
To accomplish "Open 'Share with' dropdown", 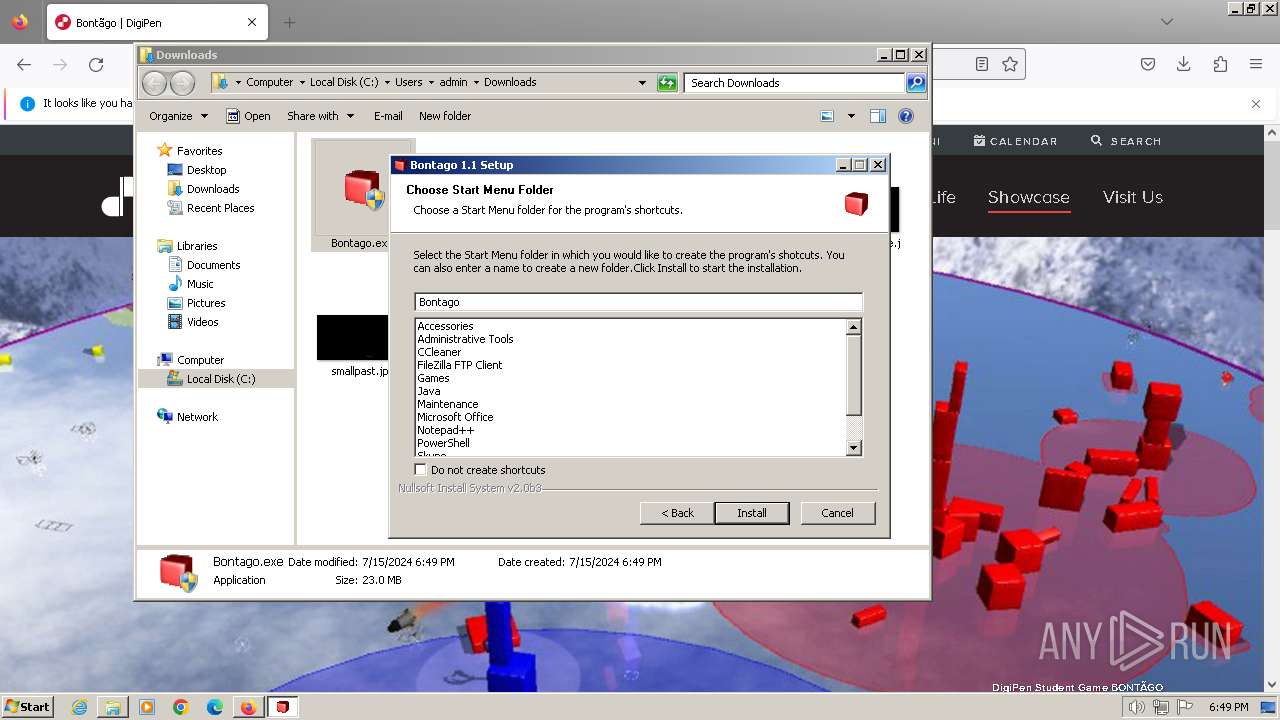I will tap(320, 116).
